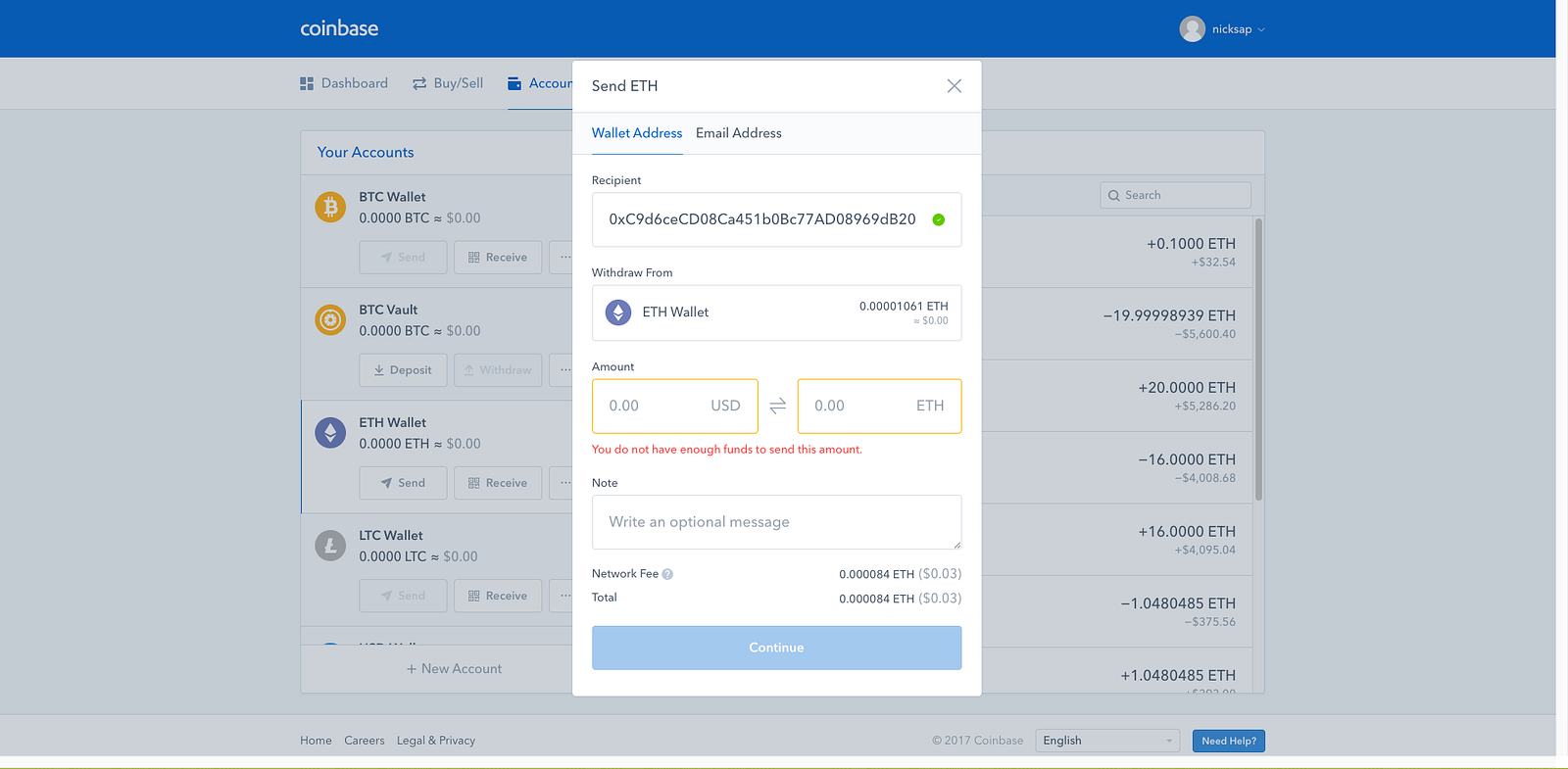Click Deposit for BTC Vault
The width and height of the screenshot is (1568, 769).
click(403, 369)
